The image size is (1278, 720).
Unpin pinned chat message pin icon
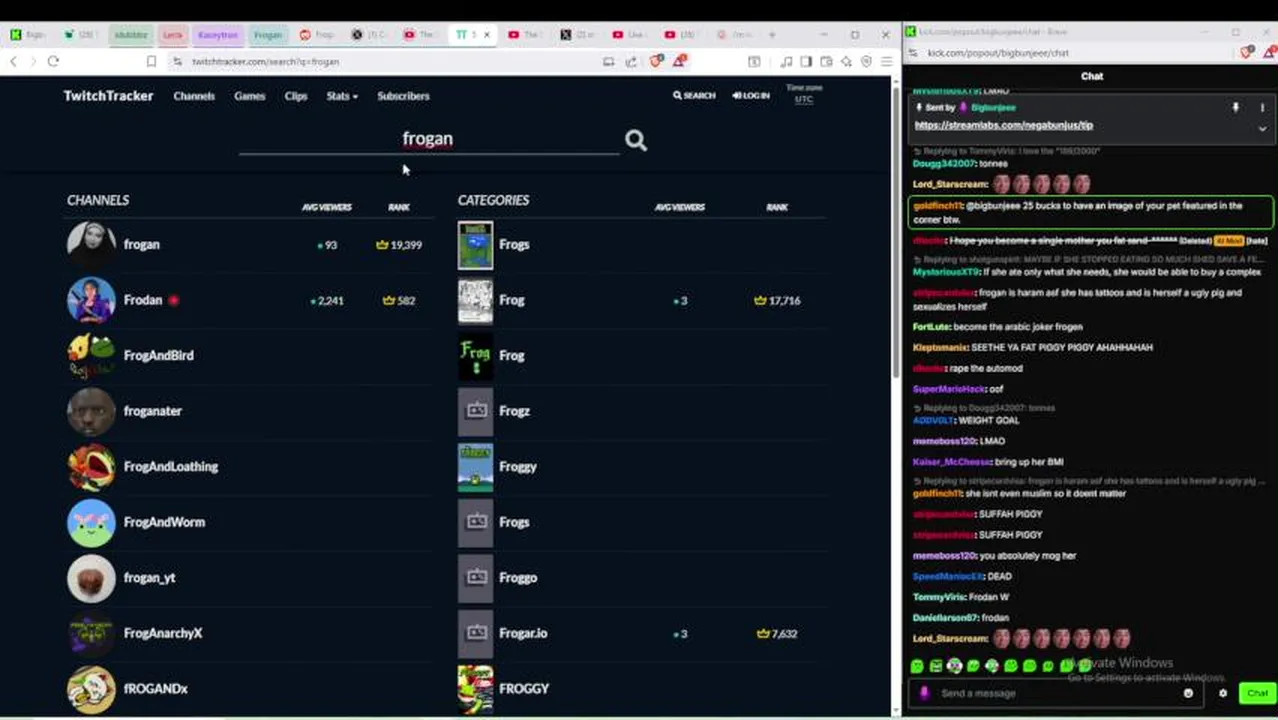click(1236, 107)
